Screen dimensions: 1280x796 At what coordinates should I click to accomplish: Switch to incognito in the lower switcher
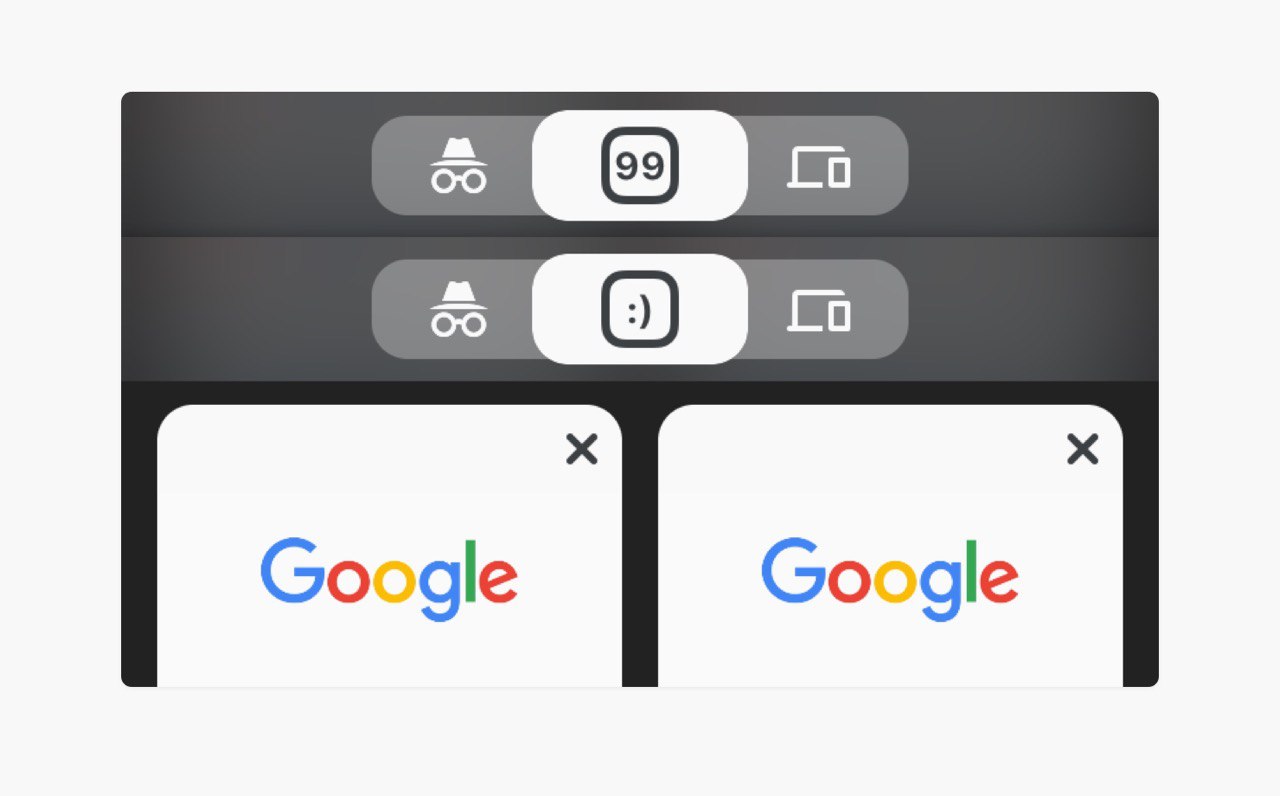458,309
